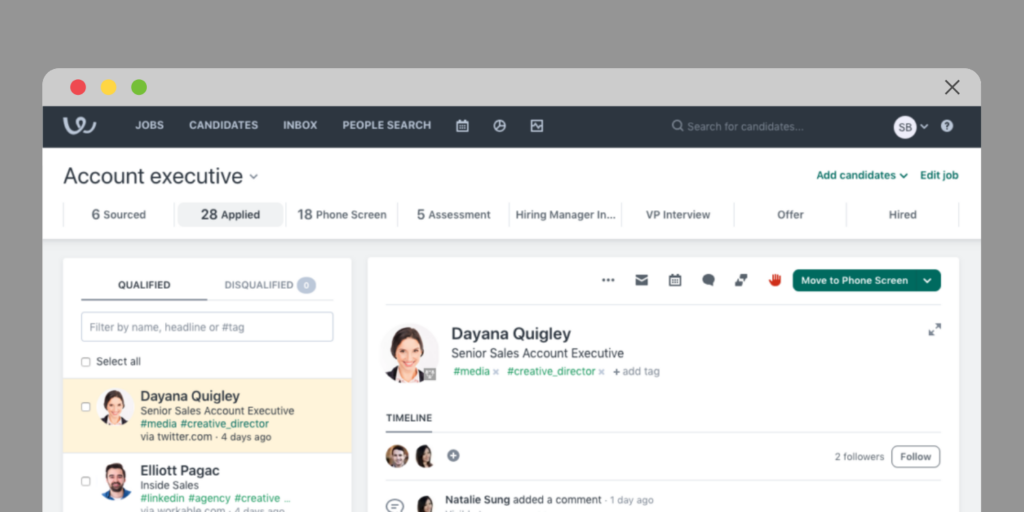Click the help question mark icon

coord(946,126)
